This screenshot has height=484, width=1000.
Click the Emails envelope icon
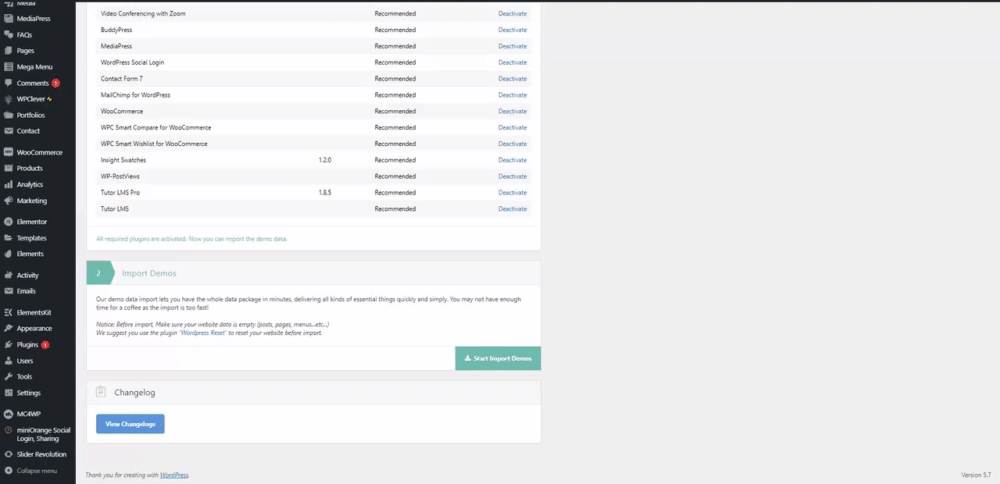pos(8,291)
